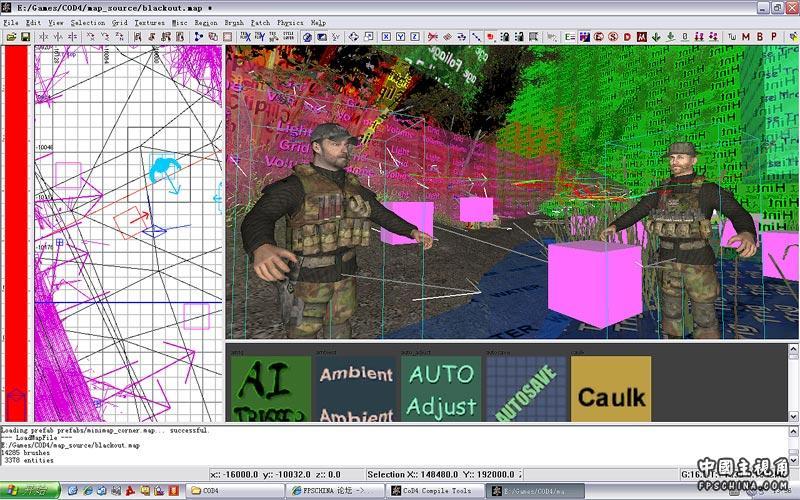Click the connect entities node icon
Image resolution: width=800 pixels, height=500 pixels.
tap(198, 37)
